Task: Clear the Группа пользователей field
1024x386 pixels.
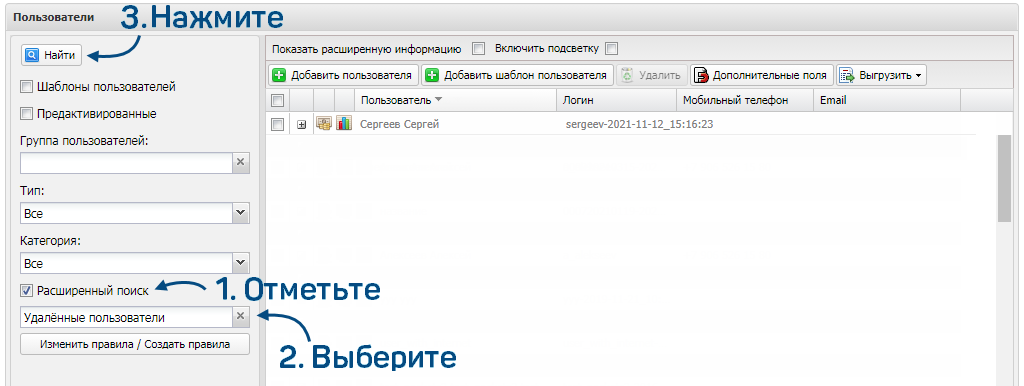Action: tap(241, 163)
